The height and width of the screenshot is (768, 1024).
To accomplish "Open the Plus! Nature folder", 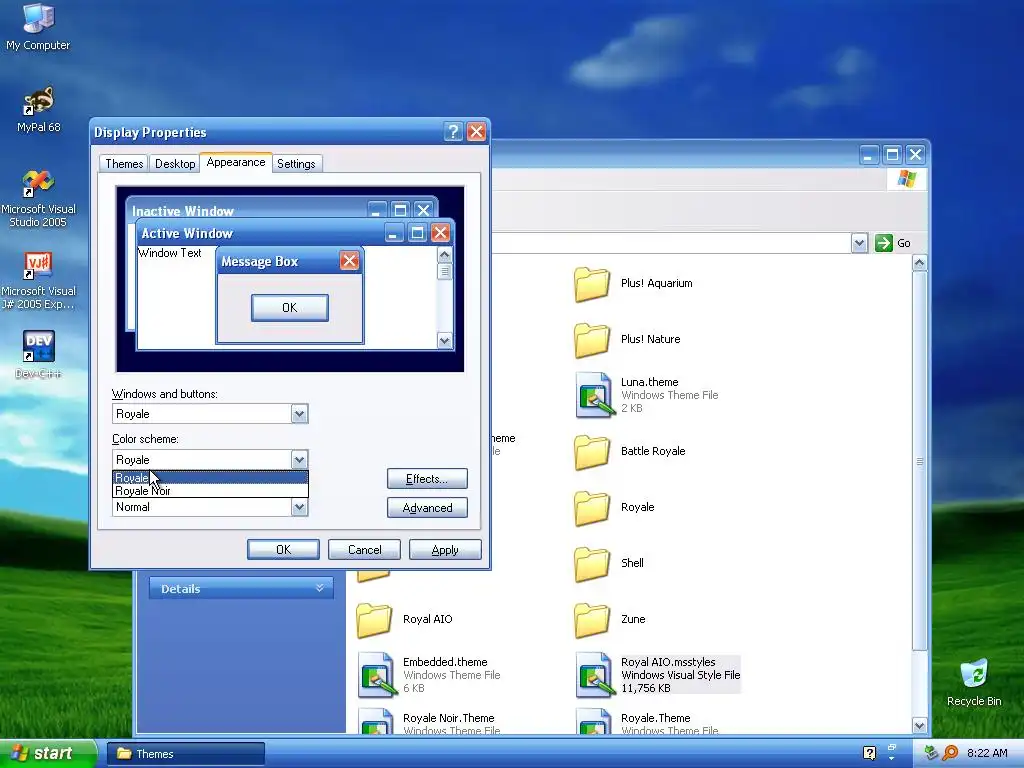I will [592, 340].
